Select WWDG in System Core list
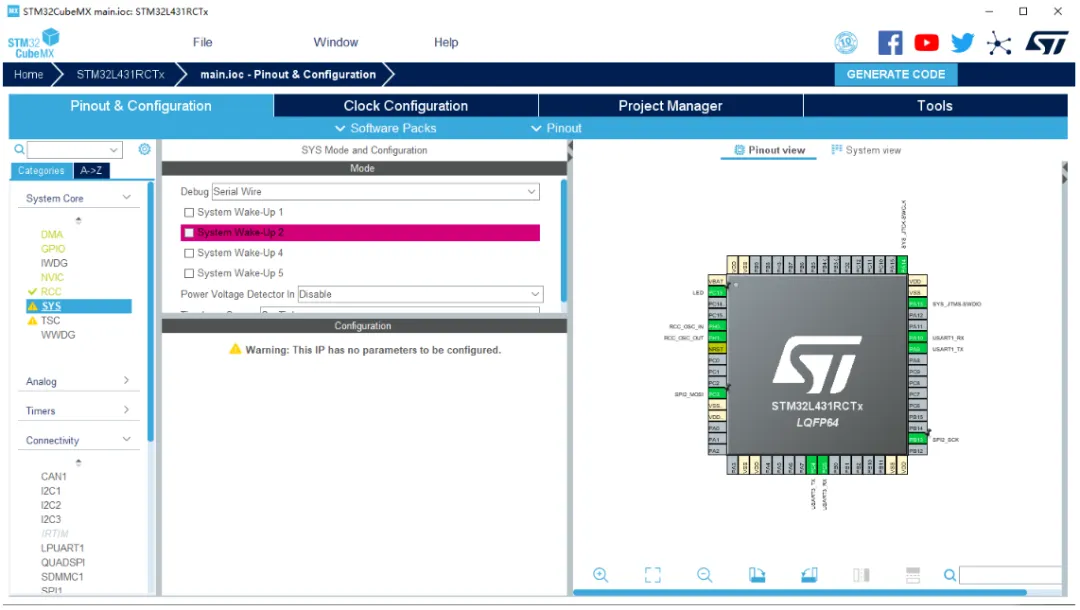Image resolution: width=1080 pixels, height=610 pixels. pyautogui.click(x=58, y=335)
